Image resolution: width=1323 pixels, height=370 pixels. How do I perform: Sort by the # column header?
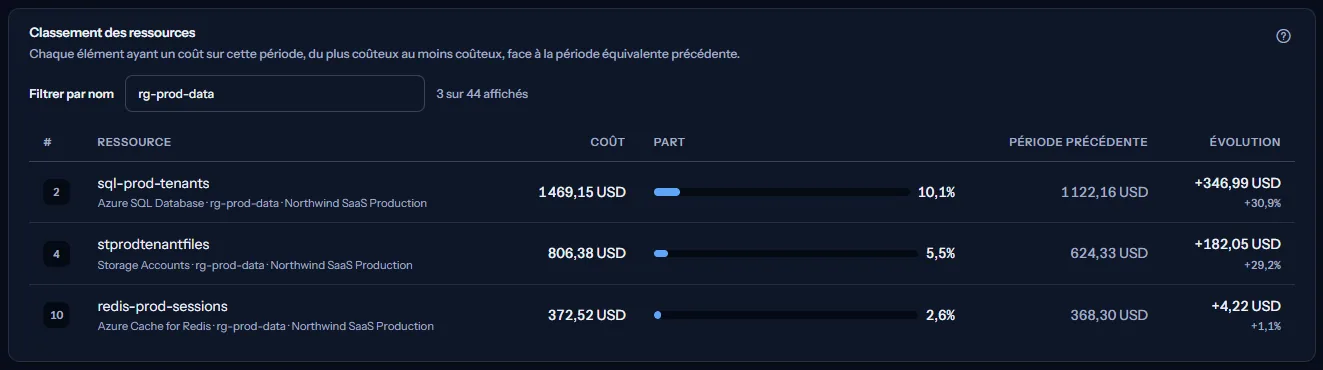click(48, 142)
